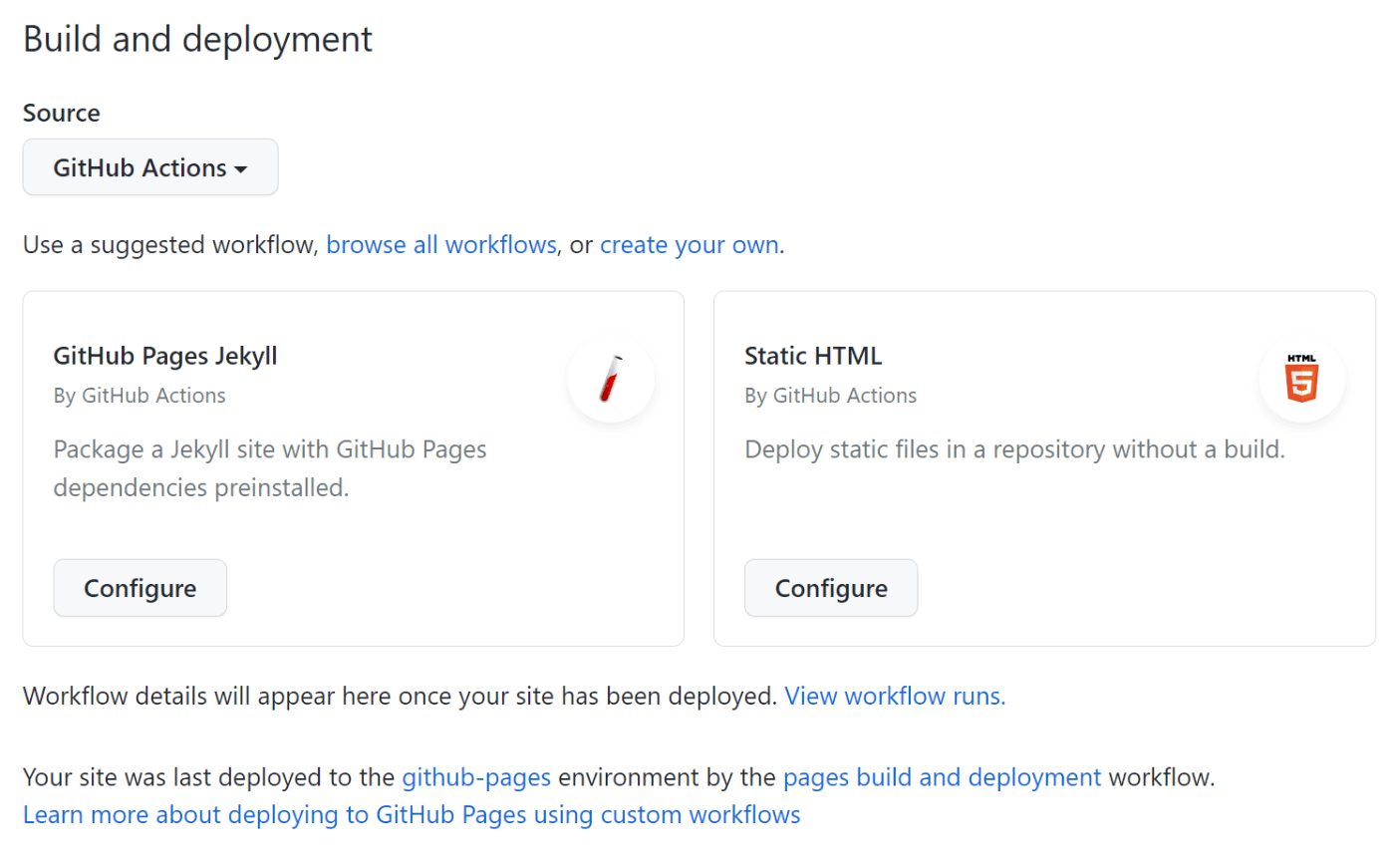
Task: Click 'Package a Jekyll site' description text
Action: tap(270, 468)
